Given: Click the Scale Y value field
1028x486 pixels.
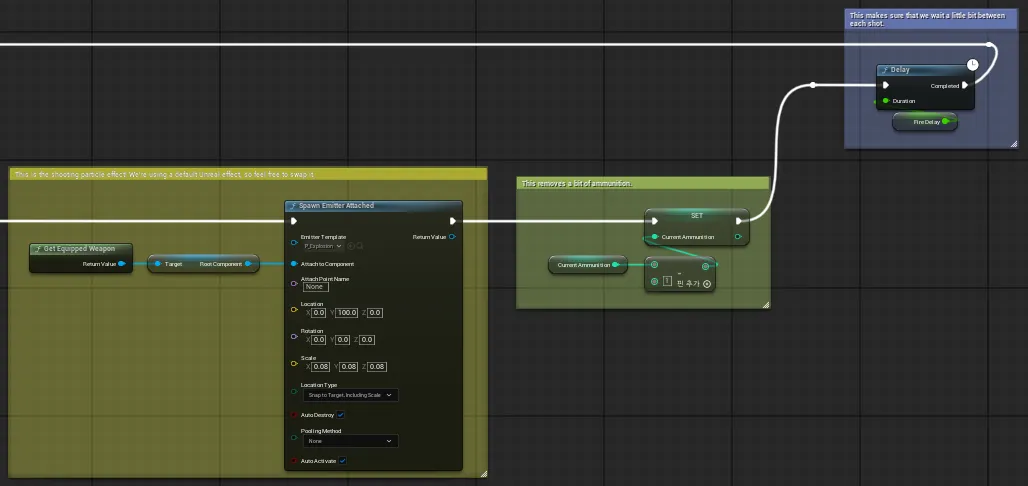Looking at the screenshot, I should coord(349,367).
